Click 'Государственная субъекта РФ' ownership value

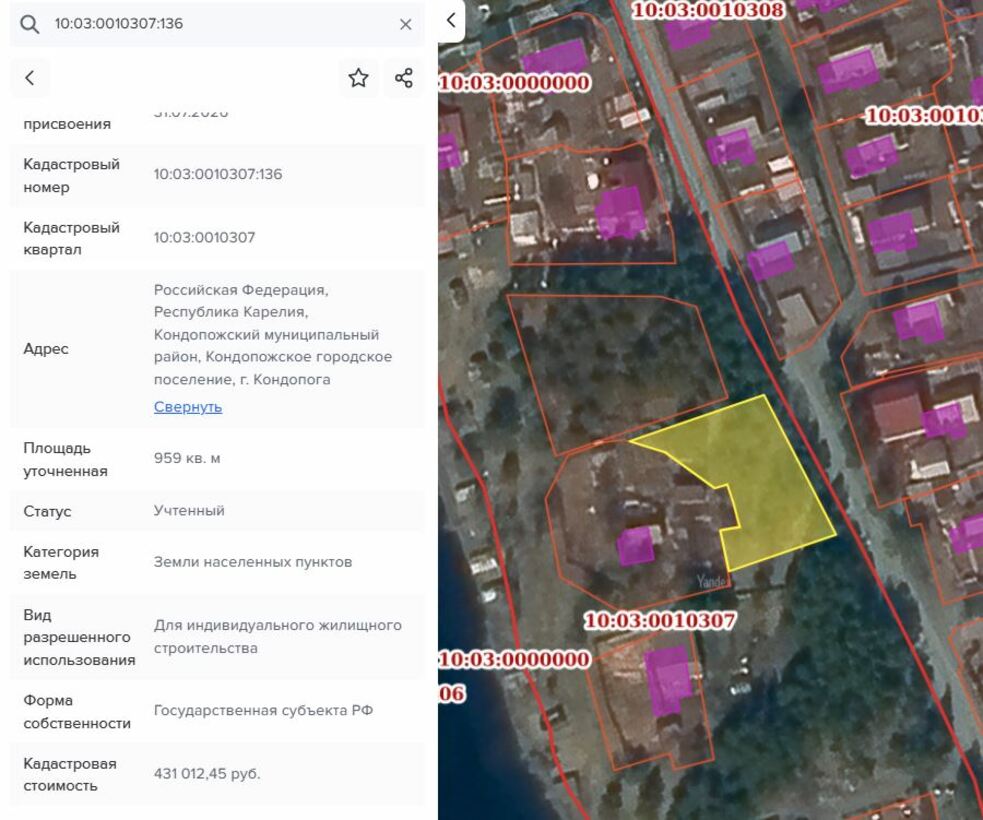tap(263, 710)
